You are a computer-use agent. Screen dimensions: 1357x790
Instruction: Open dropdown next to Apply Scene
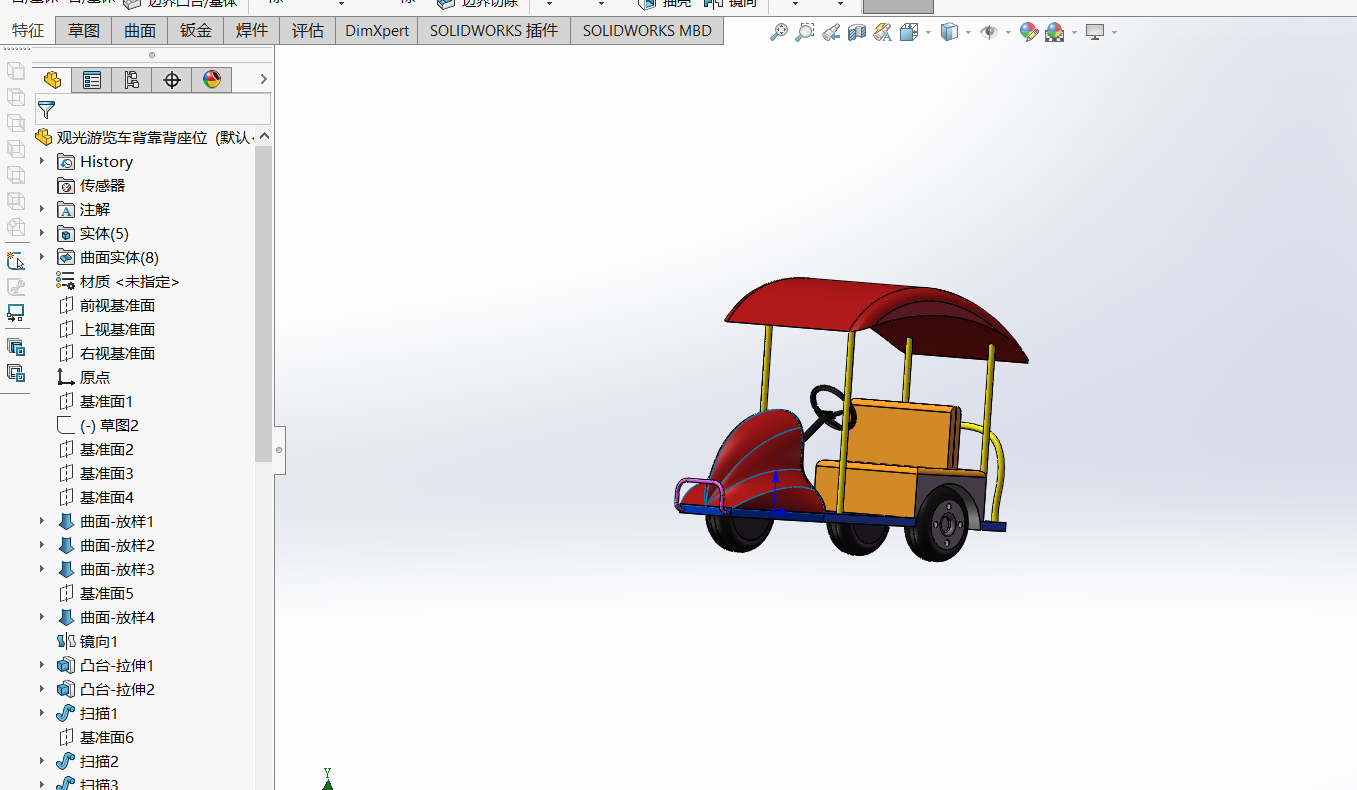tap(1074, 32)
